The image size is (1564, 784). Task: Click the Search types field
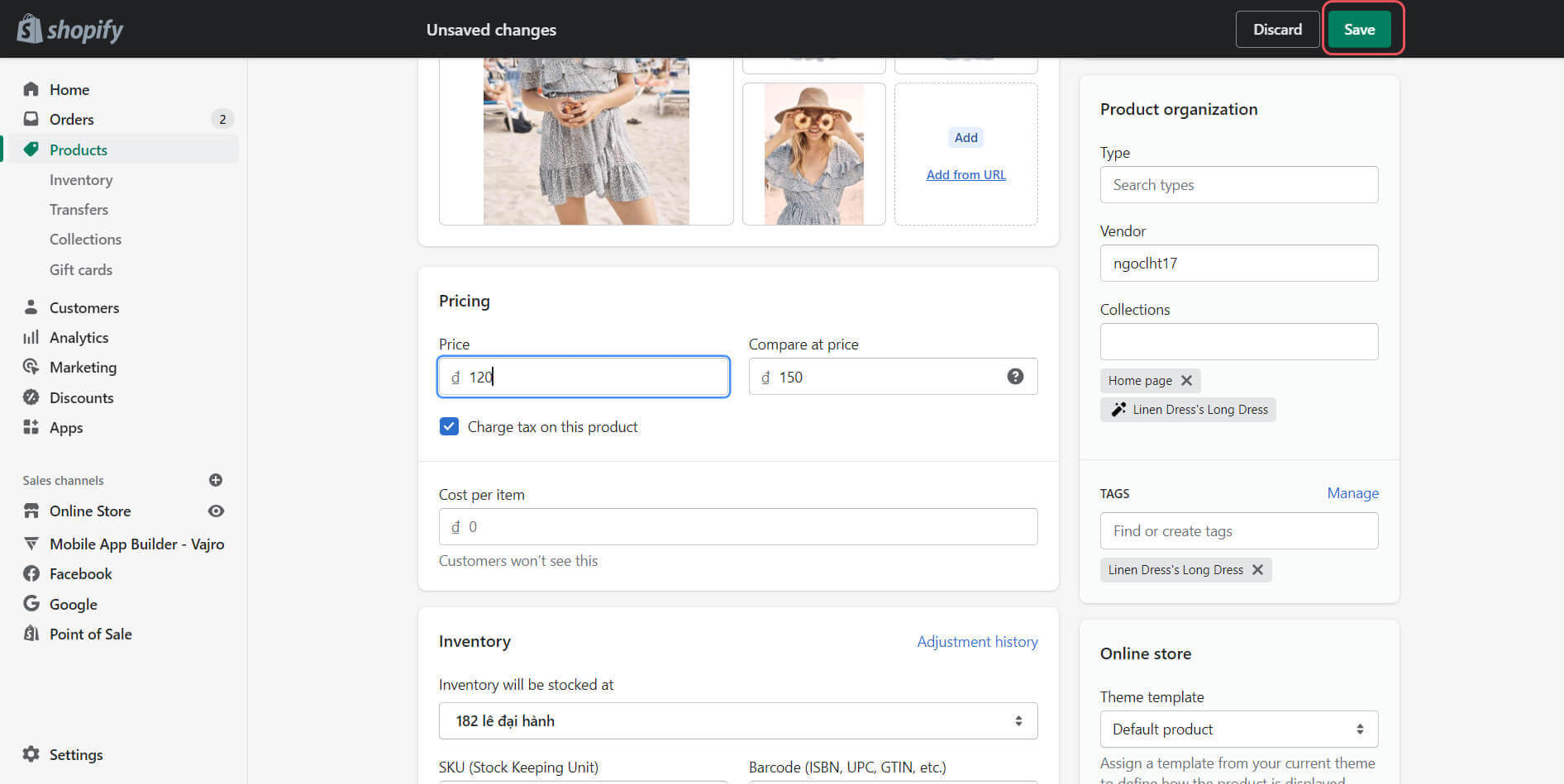click(1239, 184)
